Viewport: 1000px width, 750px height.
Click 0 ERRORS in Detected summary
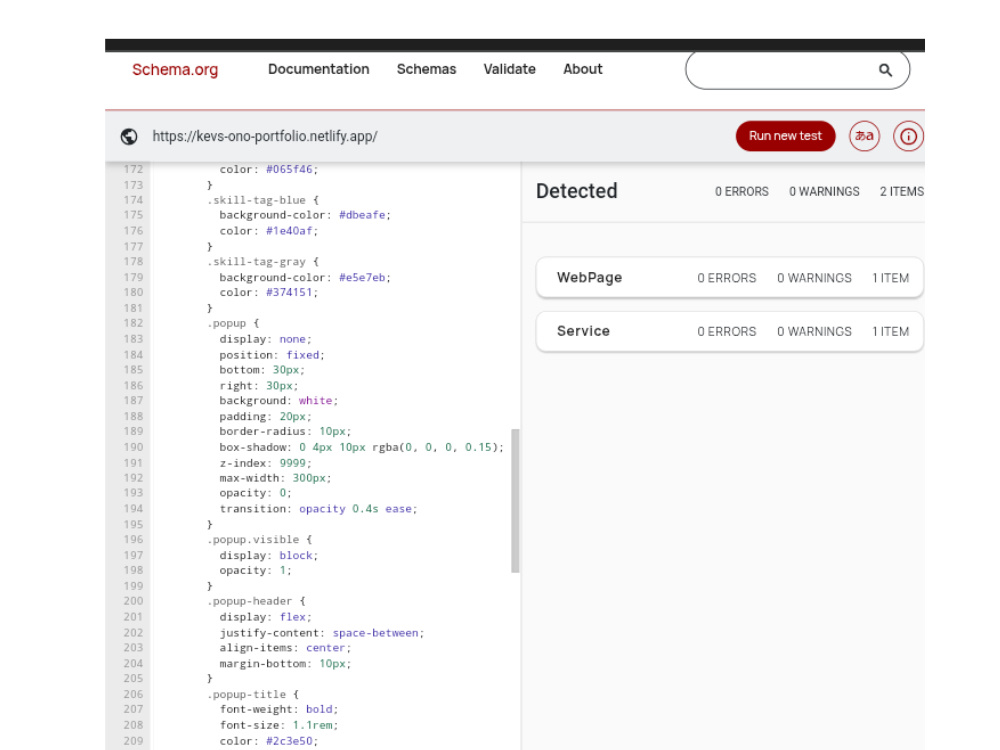pyautogui.click(x=742, y=191)
